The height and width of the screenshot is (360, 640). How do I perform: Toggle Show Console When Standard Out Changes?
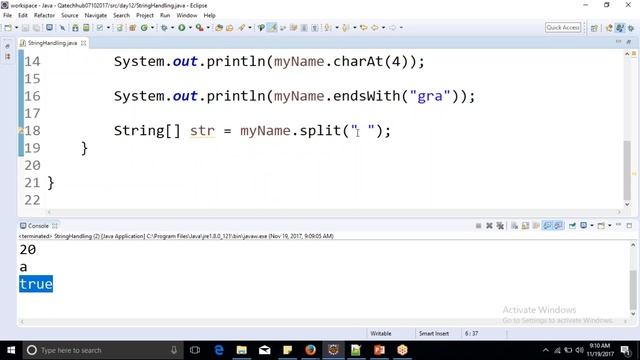coord(547,226)
